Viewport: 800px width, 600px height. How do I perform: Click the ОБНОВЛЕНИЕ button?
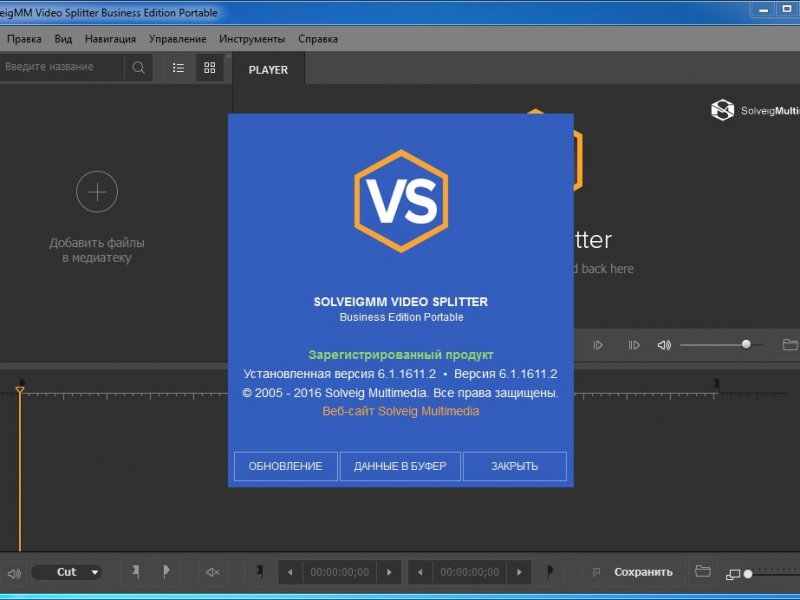(x=286, y=466)
